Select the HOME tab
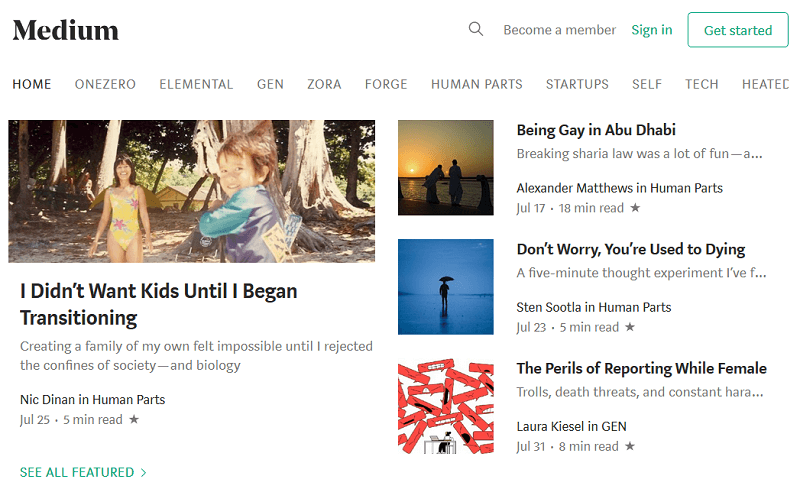Image resolution: width=800 pixels, height=492 pixels. (x=32, y=84)
